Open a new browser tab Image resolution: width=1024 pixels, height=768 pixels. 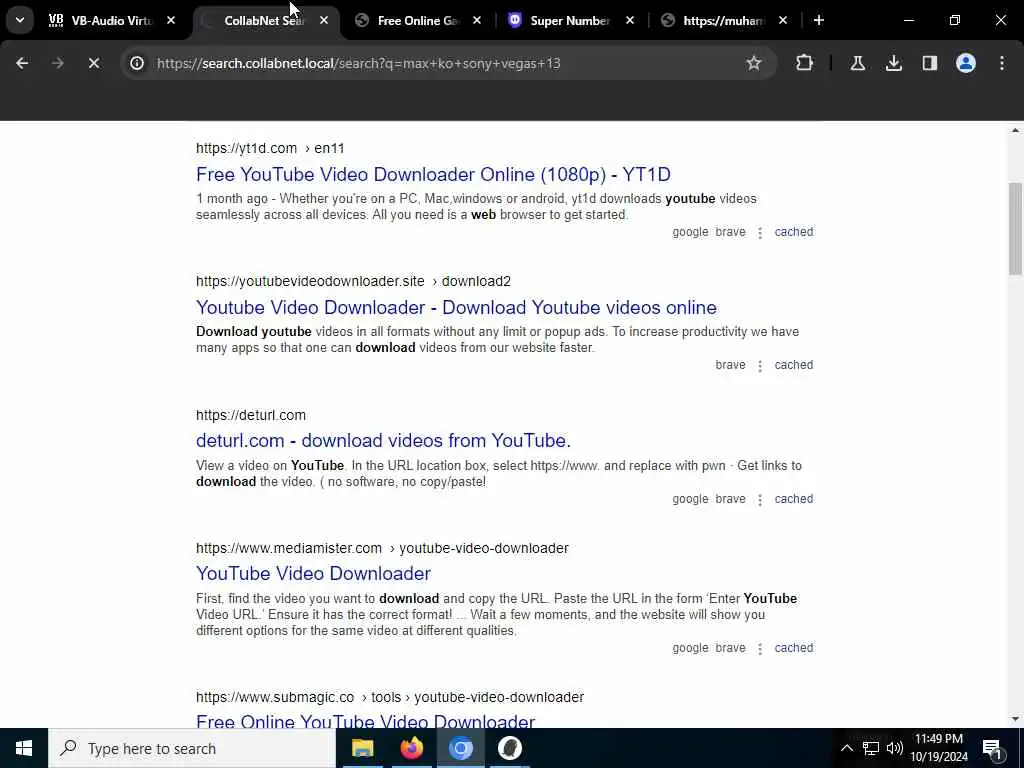(819, 20)
